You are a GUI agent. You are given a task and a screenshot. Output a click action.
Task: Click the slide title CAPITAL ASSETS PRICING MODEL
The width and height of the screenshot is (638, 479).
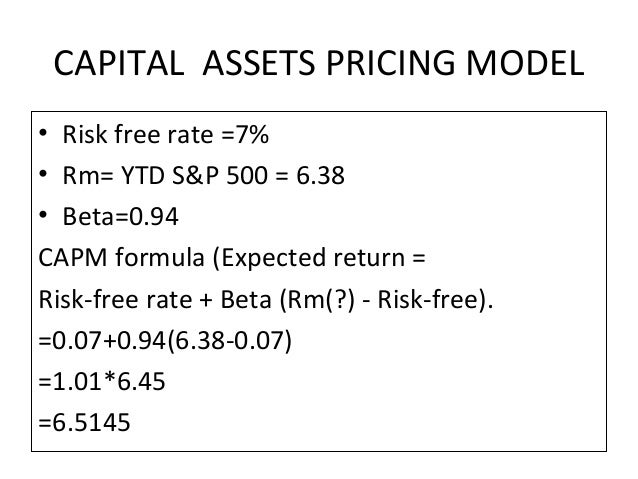(x=319, y=63)
